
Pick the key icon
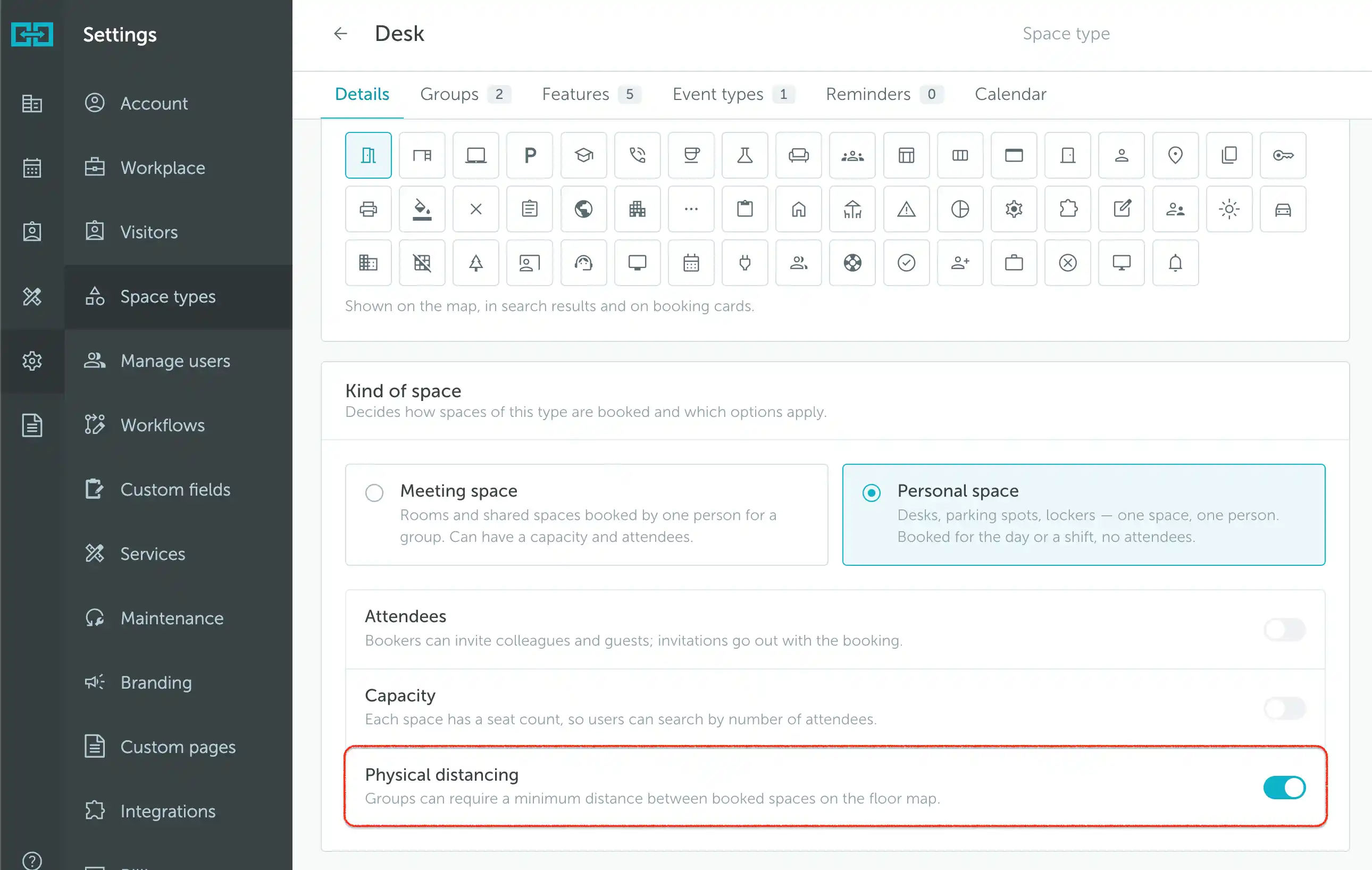1283,155
